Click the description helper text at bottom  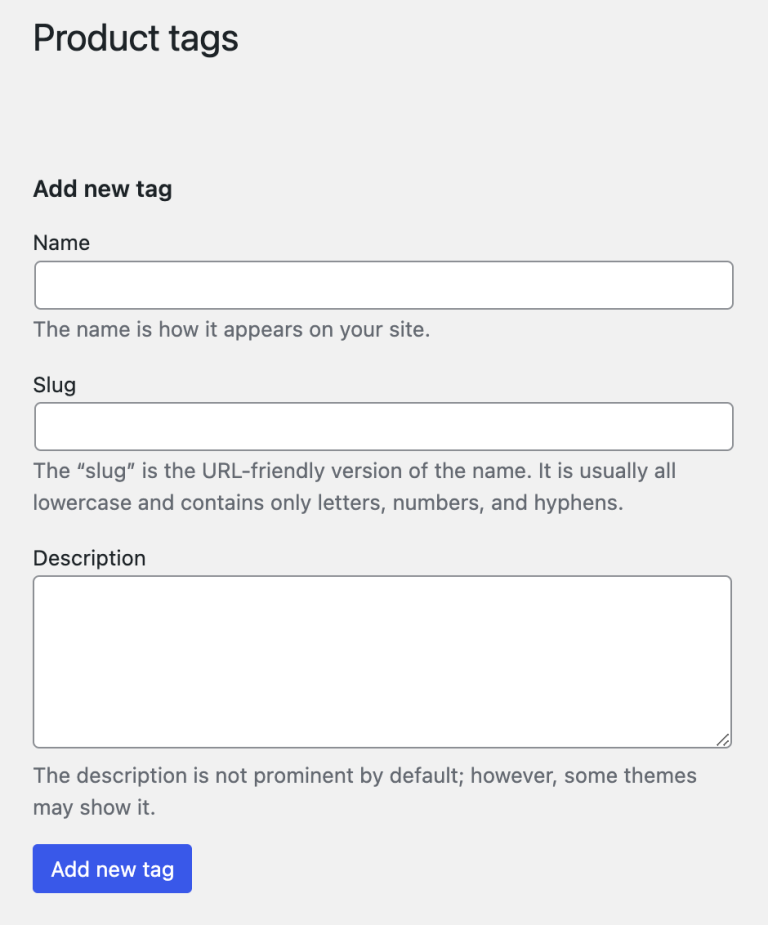point(365,790)
